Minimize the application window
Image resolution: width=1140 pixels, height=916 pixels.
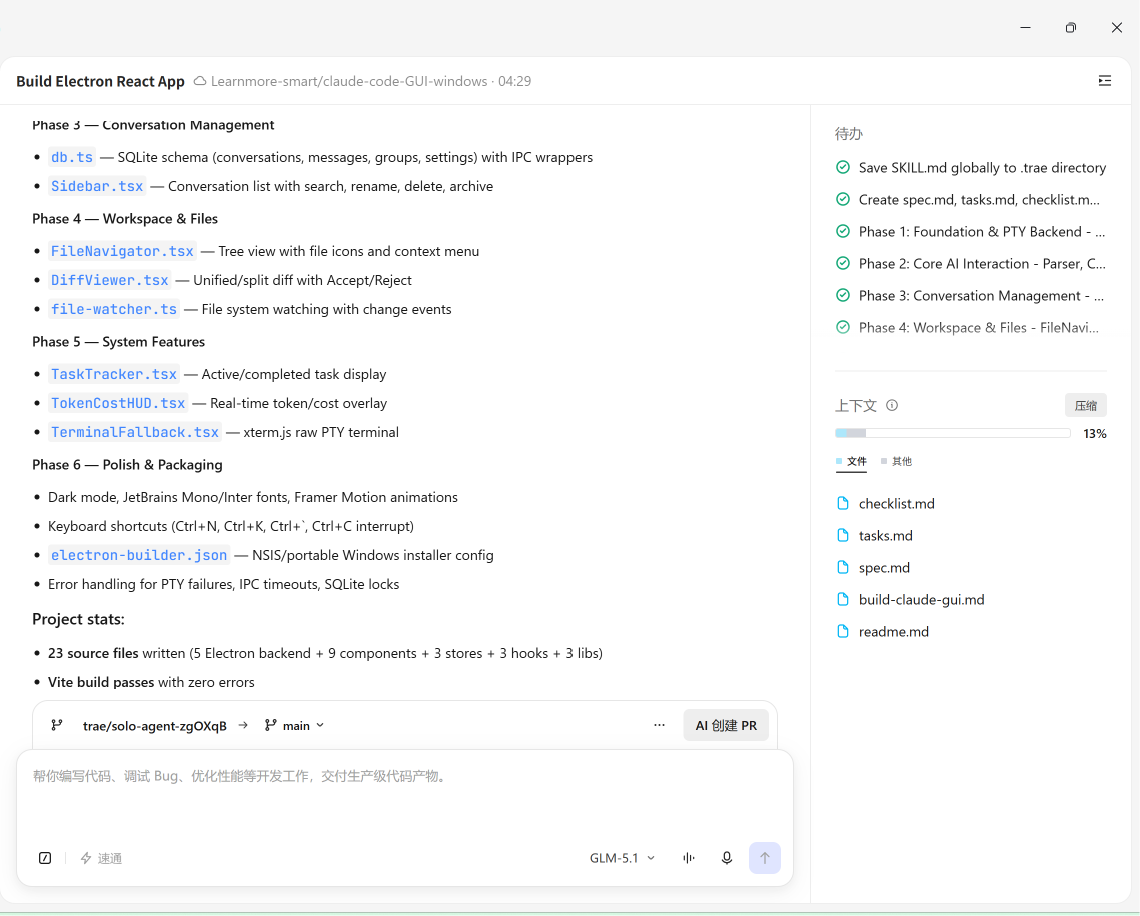(1025, 28)
